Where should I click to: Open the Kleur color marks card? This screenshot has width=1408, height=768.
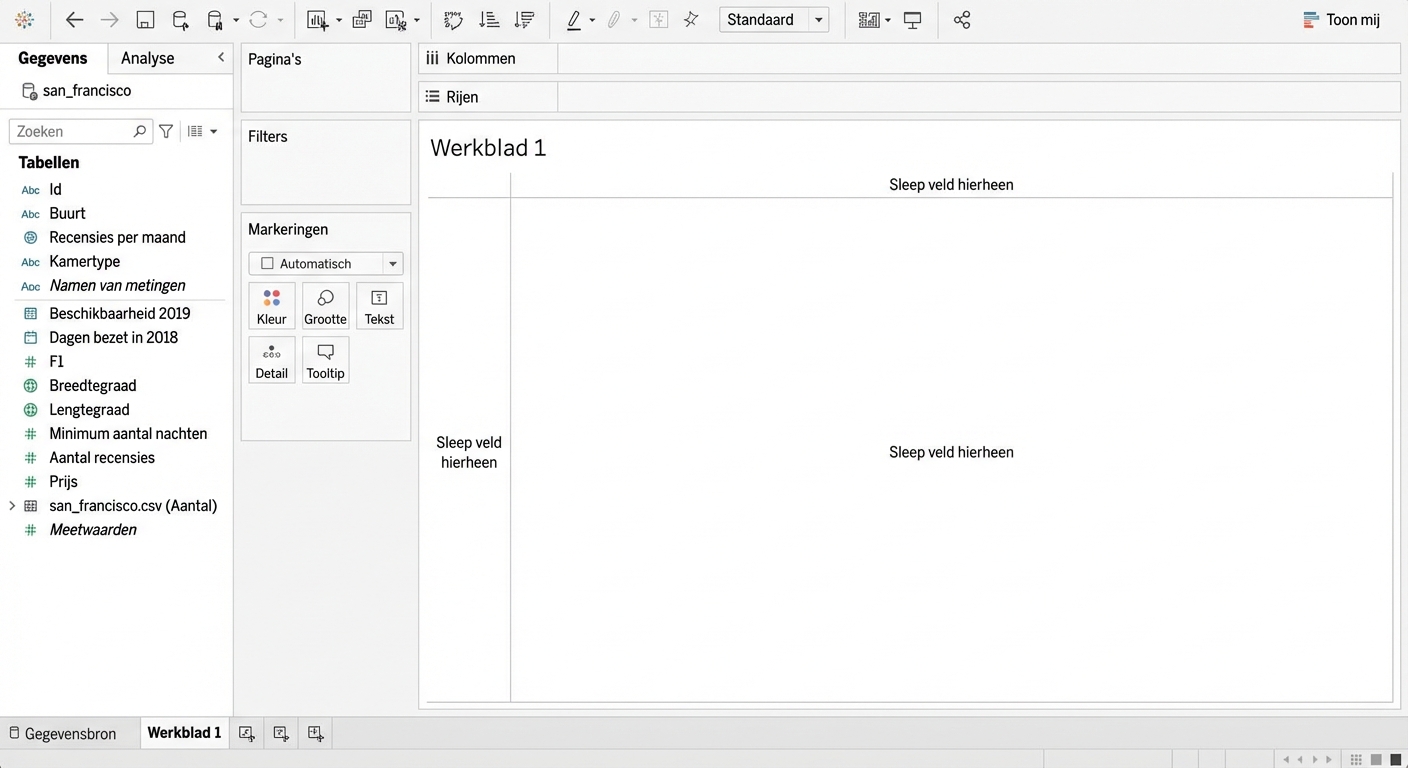click(x=271, y=306)
